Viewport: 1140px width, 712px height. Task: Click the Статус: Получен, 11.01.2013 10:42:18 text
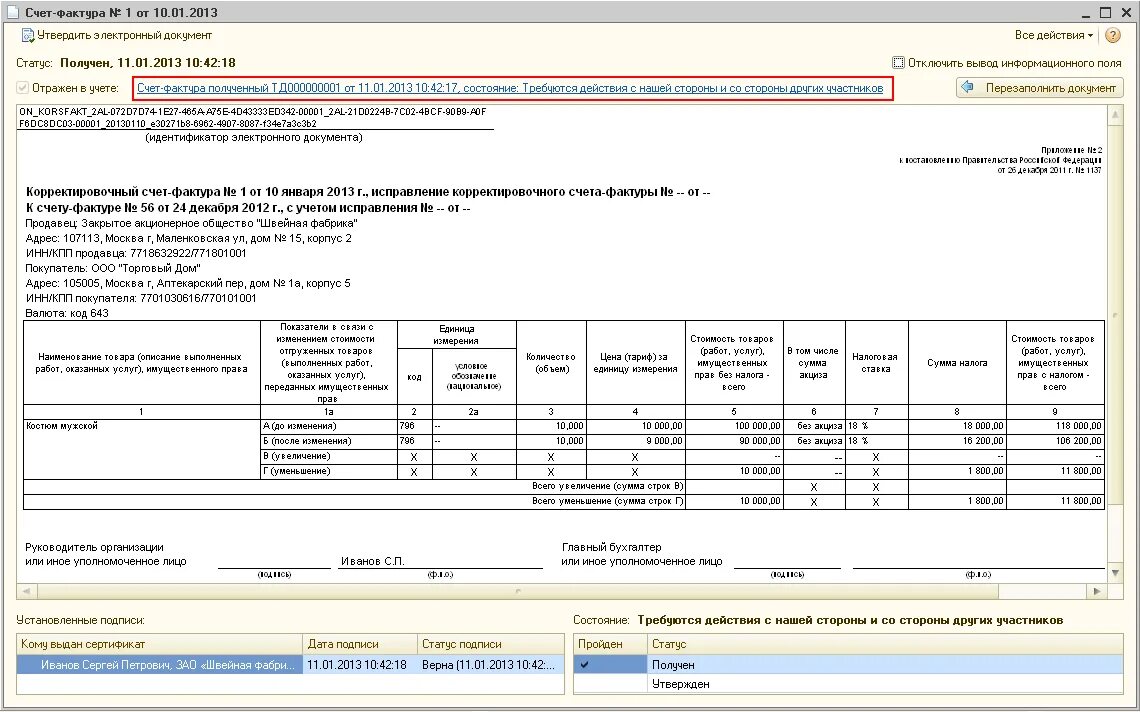[126, 63]
